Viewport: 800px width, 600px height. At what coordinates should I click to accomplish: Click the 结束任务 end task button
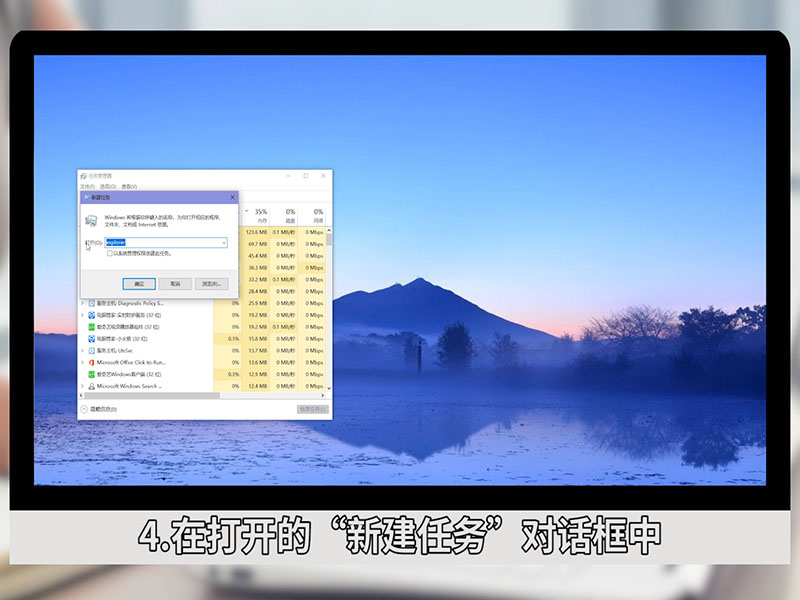313,409
